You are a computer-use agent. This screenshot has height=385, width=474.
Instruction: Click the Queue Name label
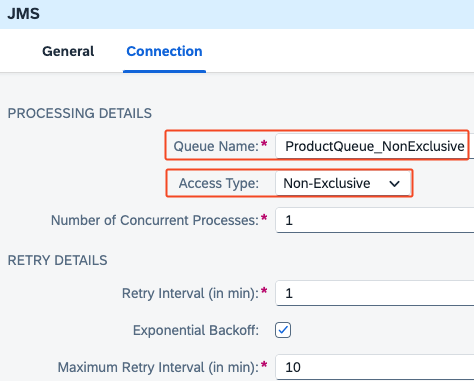(216, 146)
